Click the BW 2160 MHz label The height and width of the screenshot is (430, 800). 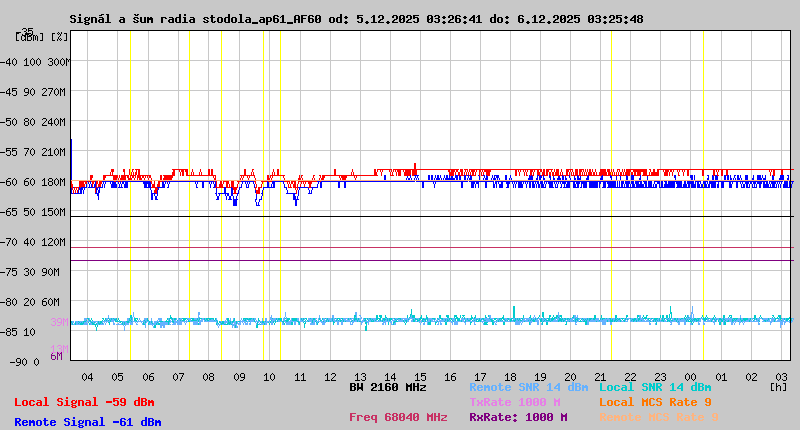(388, 387)
